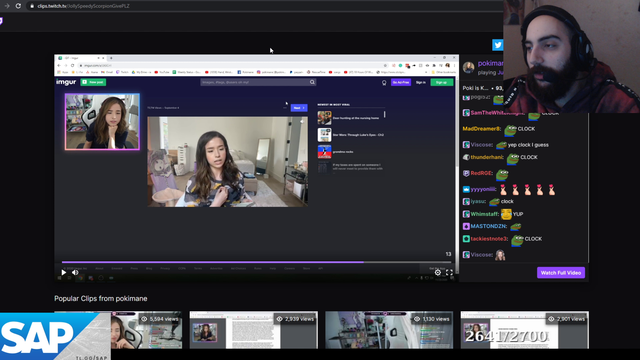Mute the clip volume
The width and height of the screenshot is (640, 360).
[75, 272]
